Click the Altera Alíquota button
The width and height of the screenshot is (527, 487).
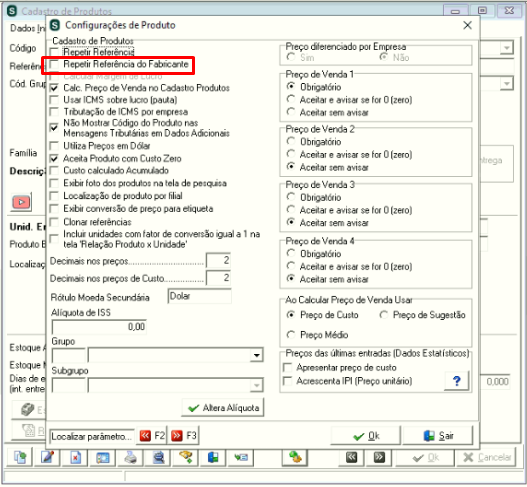223,408
